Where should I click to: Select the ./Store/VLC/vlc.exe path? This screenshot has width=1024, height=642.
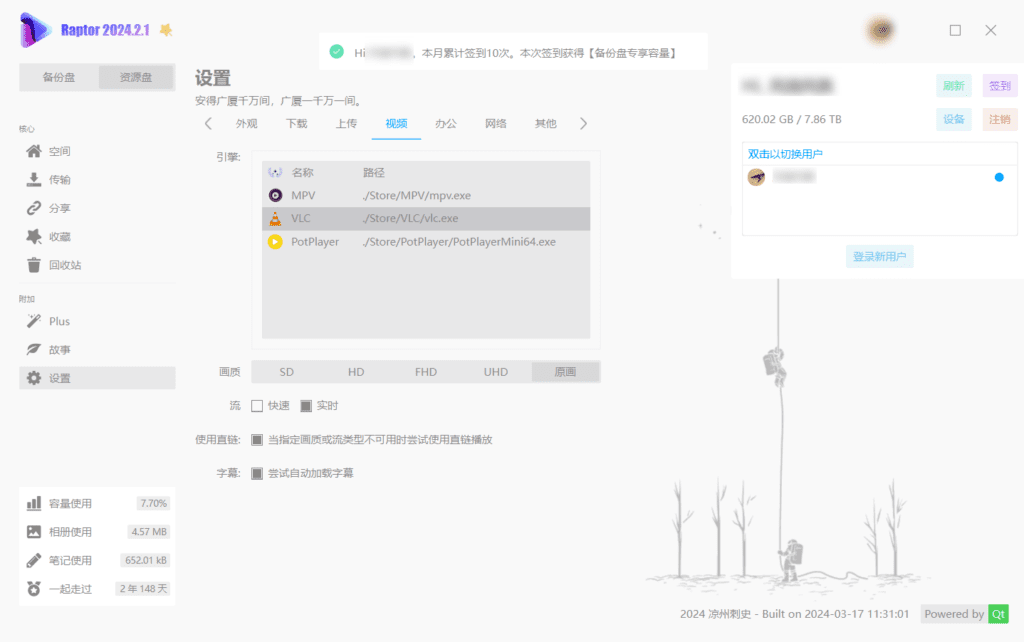pyautogui.click(x=410, y=218)
